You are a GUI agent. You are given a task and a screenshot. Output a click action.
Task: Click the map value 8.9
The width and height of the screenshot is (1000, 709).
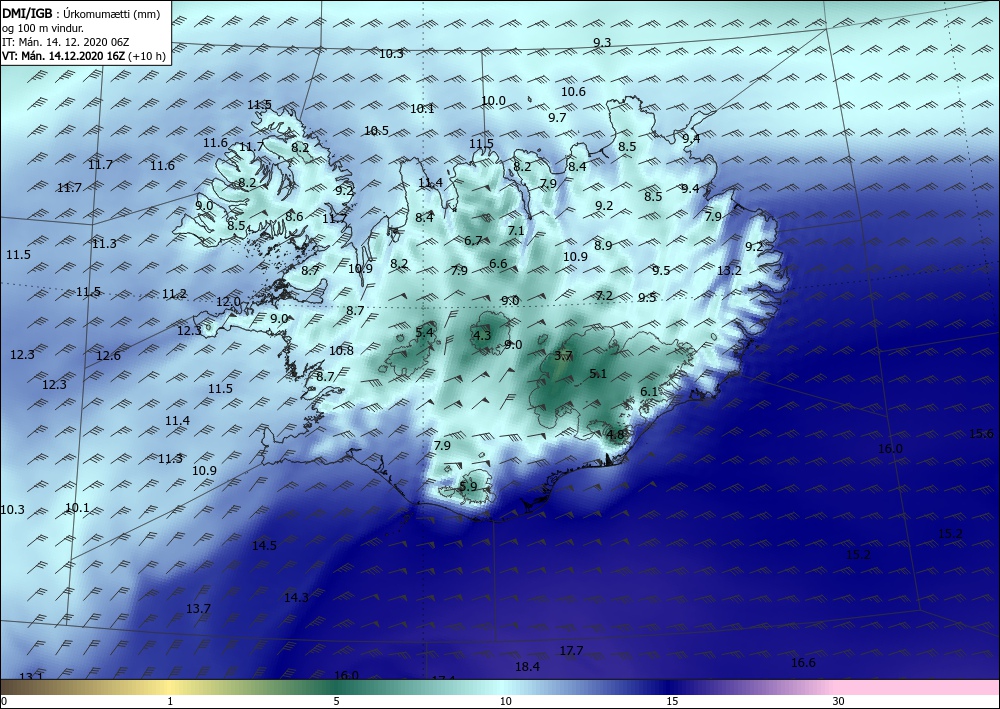(603, 245)
